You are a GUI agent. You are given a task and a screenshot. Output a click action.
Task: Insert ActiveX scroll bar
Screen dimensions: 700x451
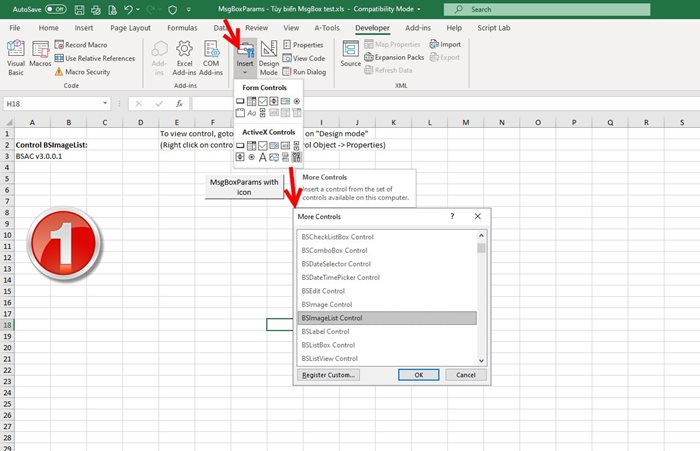click(x=296, y=146)
